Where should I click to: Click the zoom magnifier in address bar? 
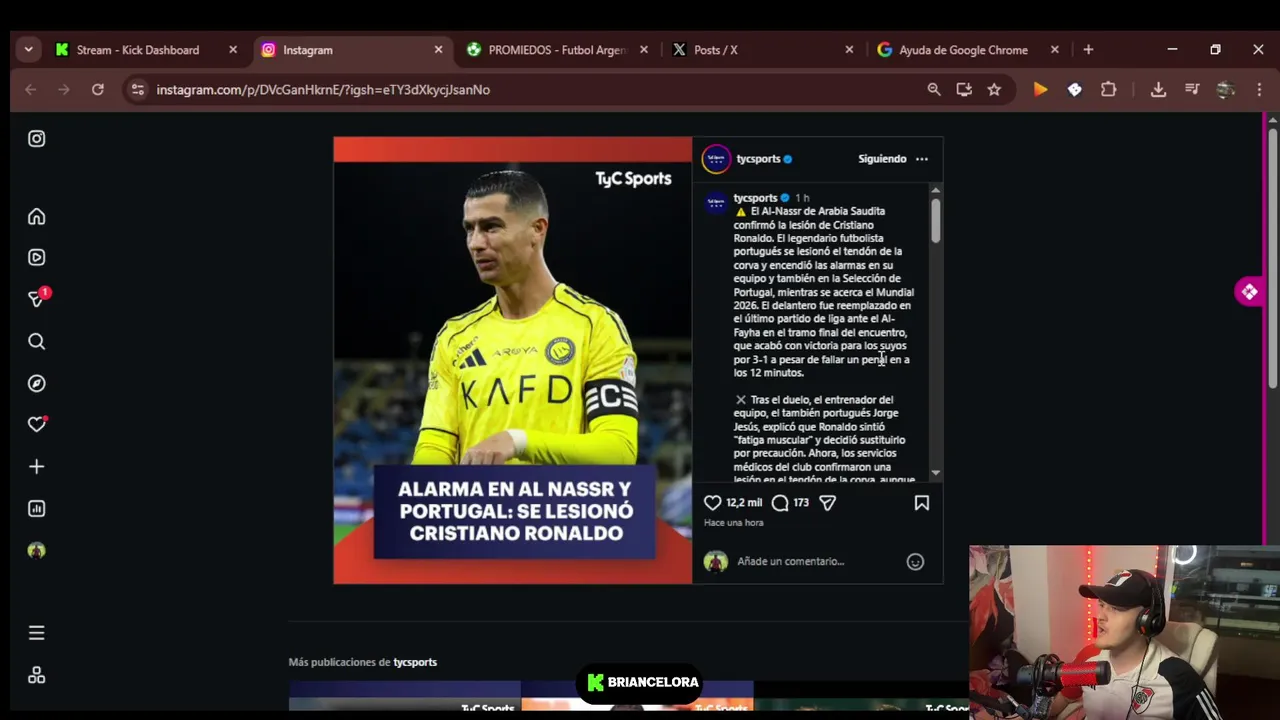click(934, 90)
